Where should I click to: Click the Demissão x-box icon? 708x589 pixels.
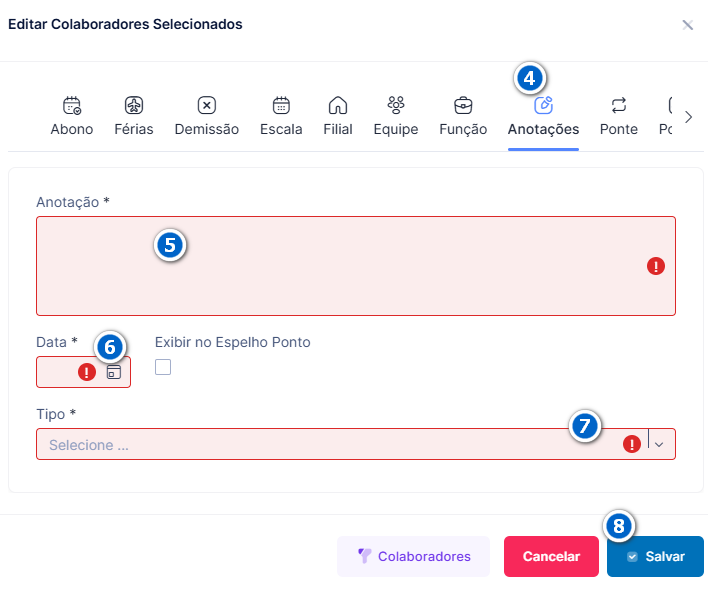[x=207, y=105]
